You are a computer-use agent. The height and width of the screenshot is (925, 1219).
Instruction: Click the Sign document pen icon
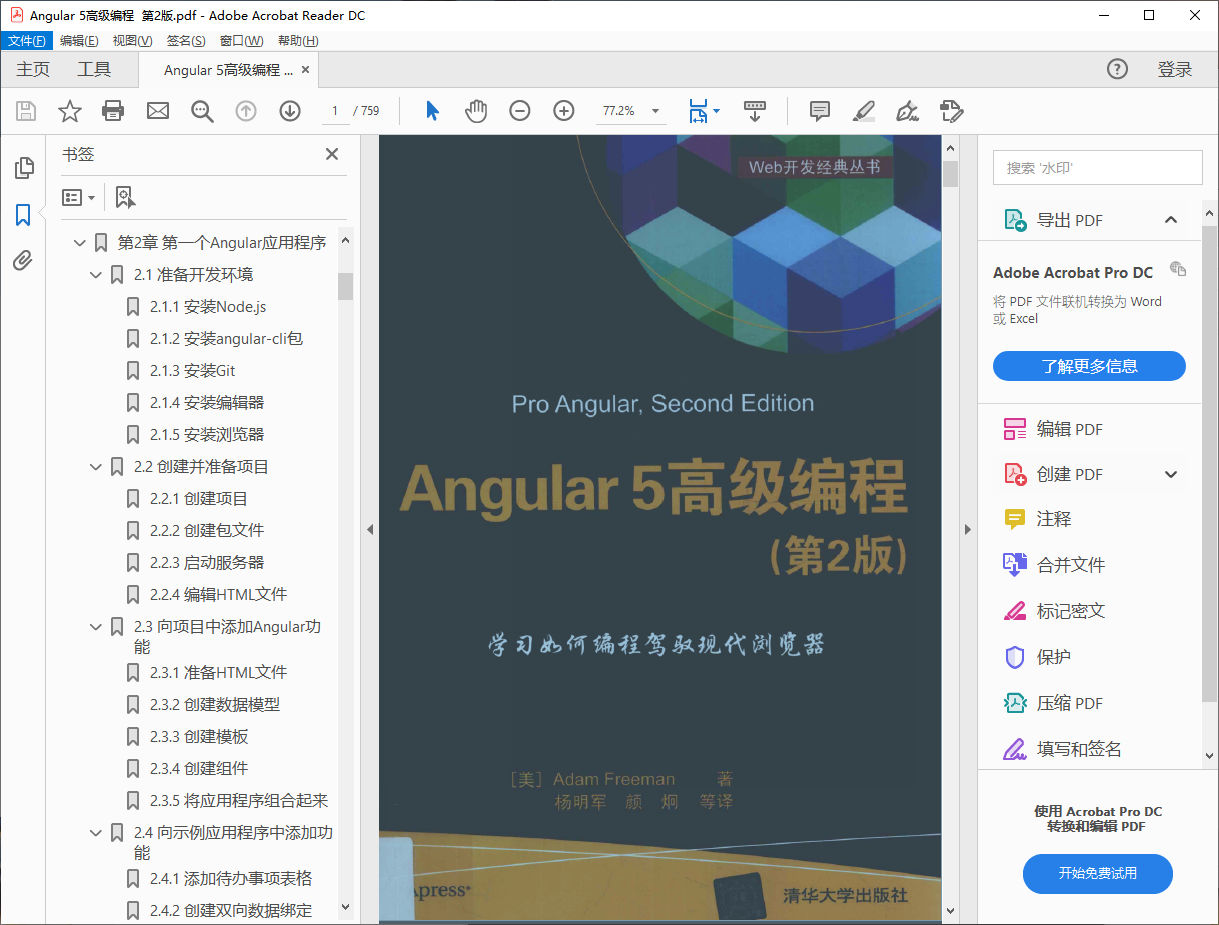tap(908, 111)
